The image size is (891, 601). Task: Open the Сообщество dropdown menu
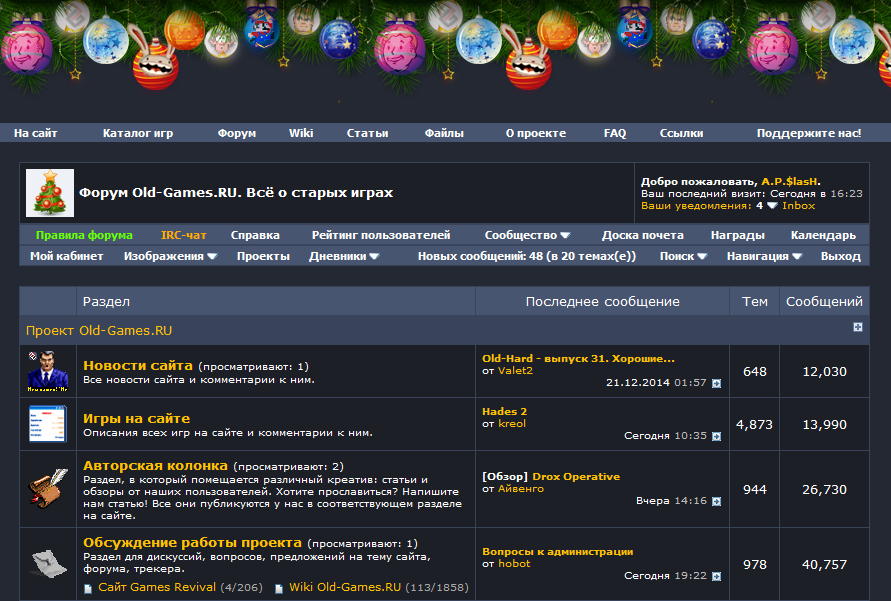coord(527,235)
